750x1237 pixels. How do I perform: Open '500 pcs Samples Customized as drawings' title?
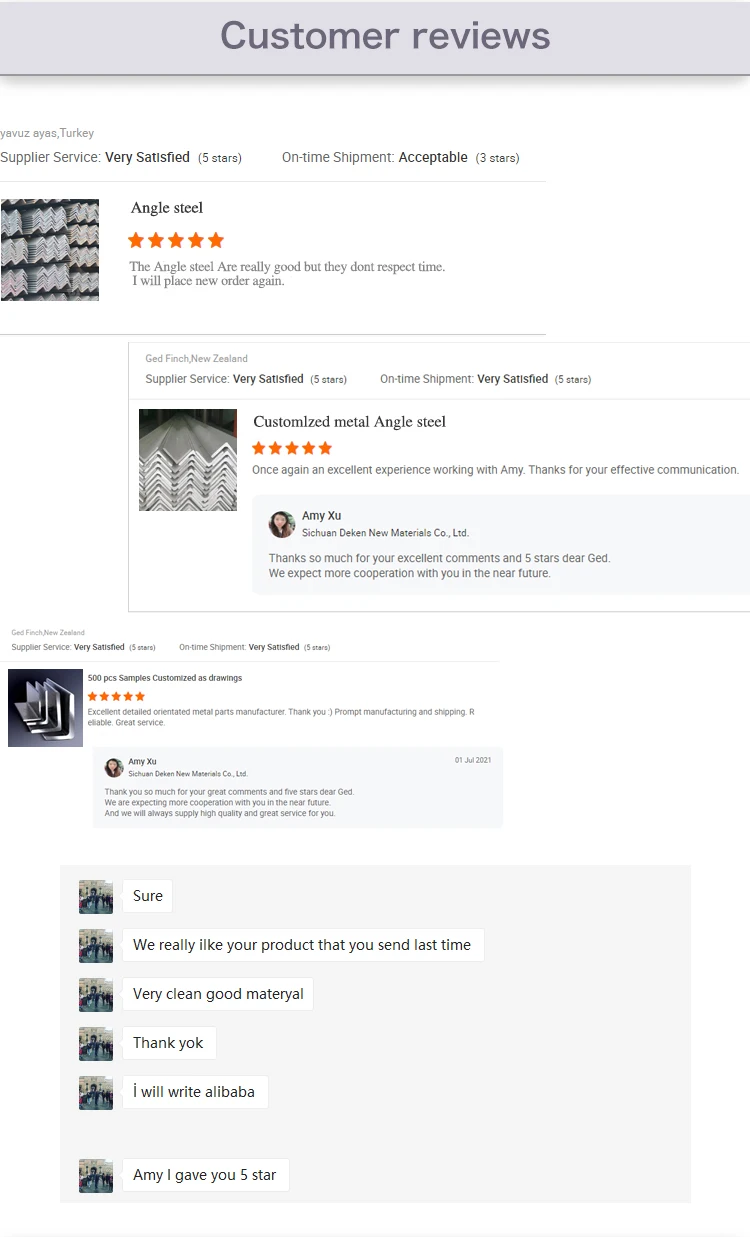[x=165, y=678]
